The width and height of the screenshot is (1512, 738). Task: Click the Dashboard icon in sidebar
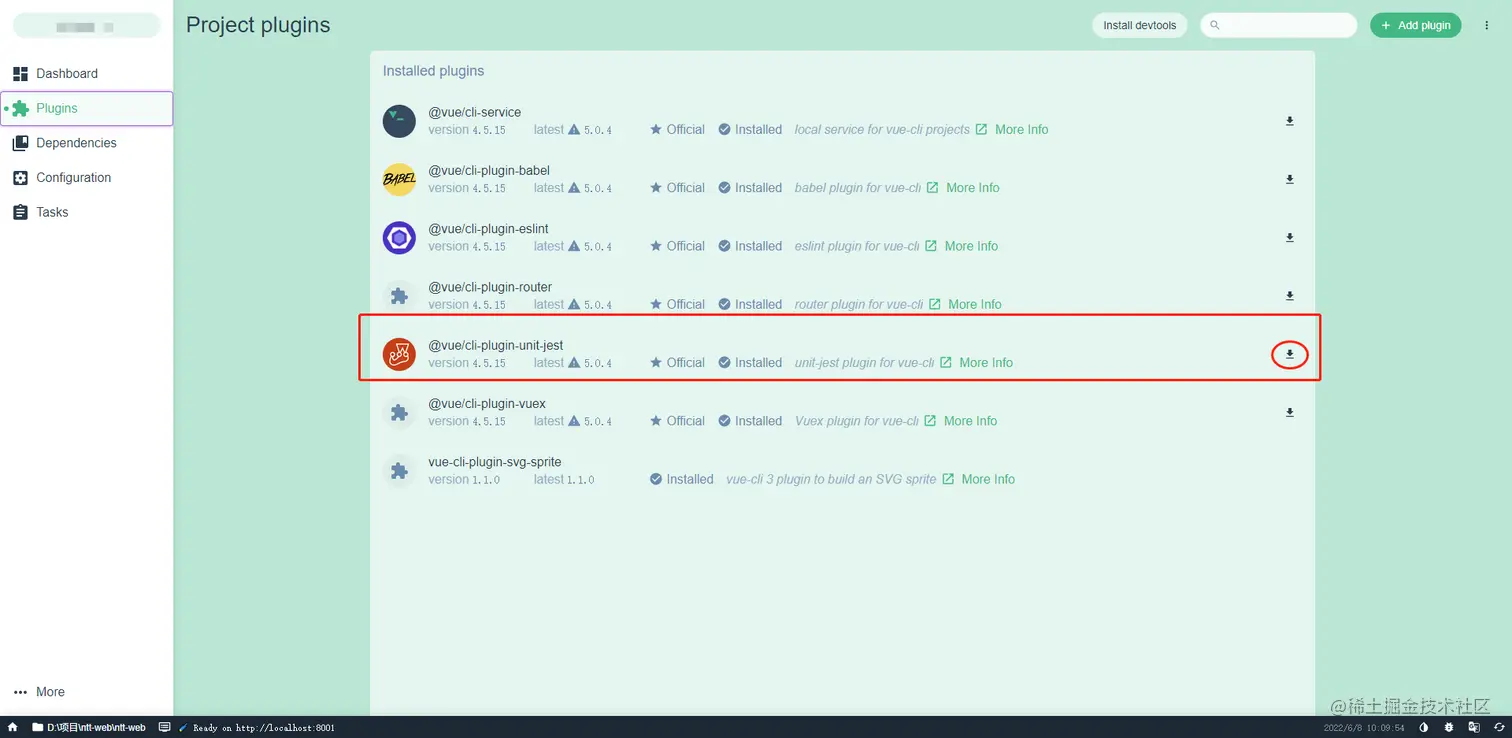pyautogui.click(x=20, y=74)
